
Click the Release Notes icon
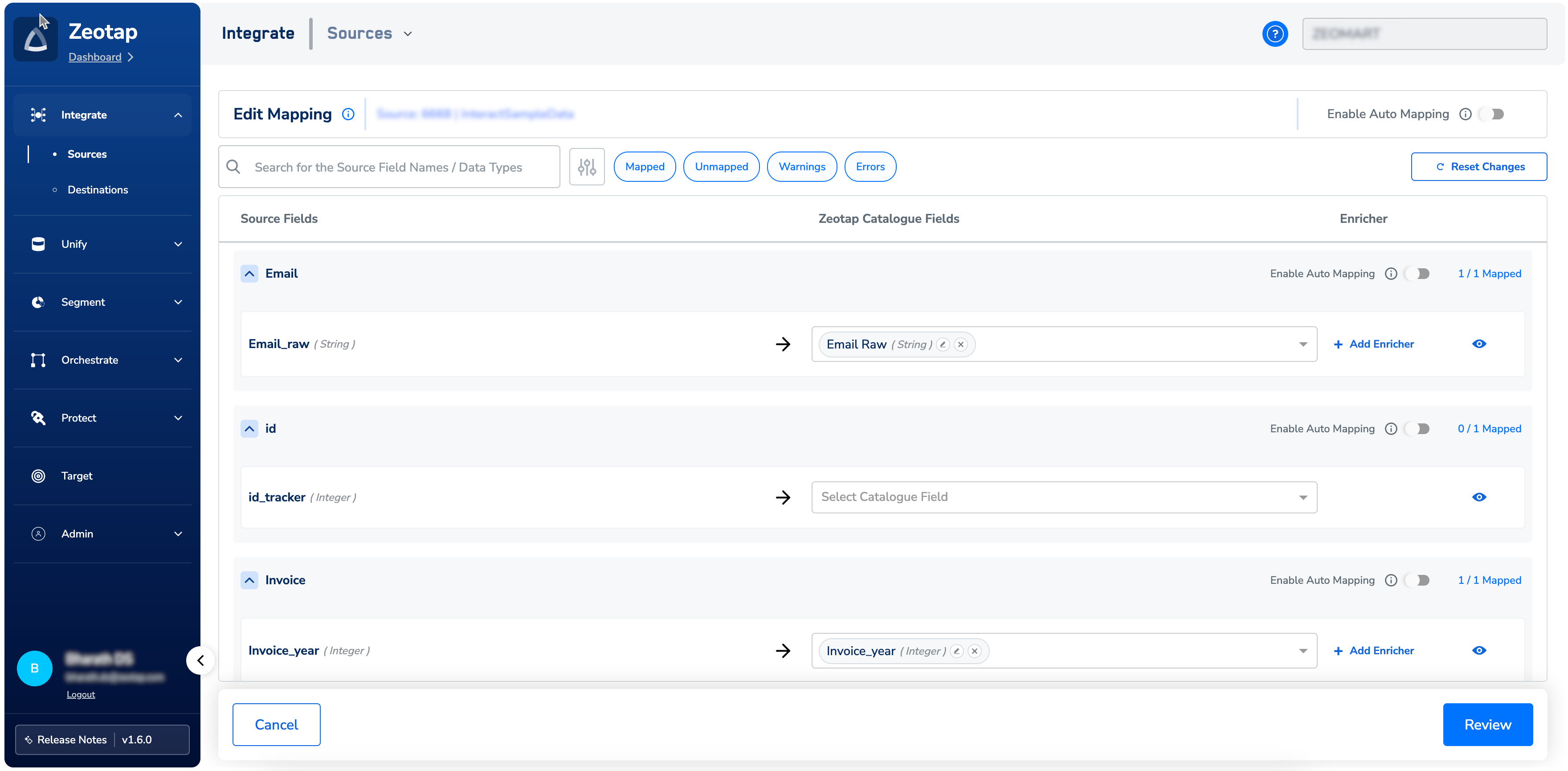point(29,739)
